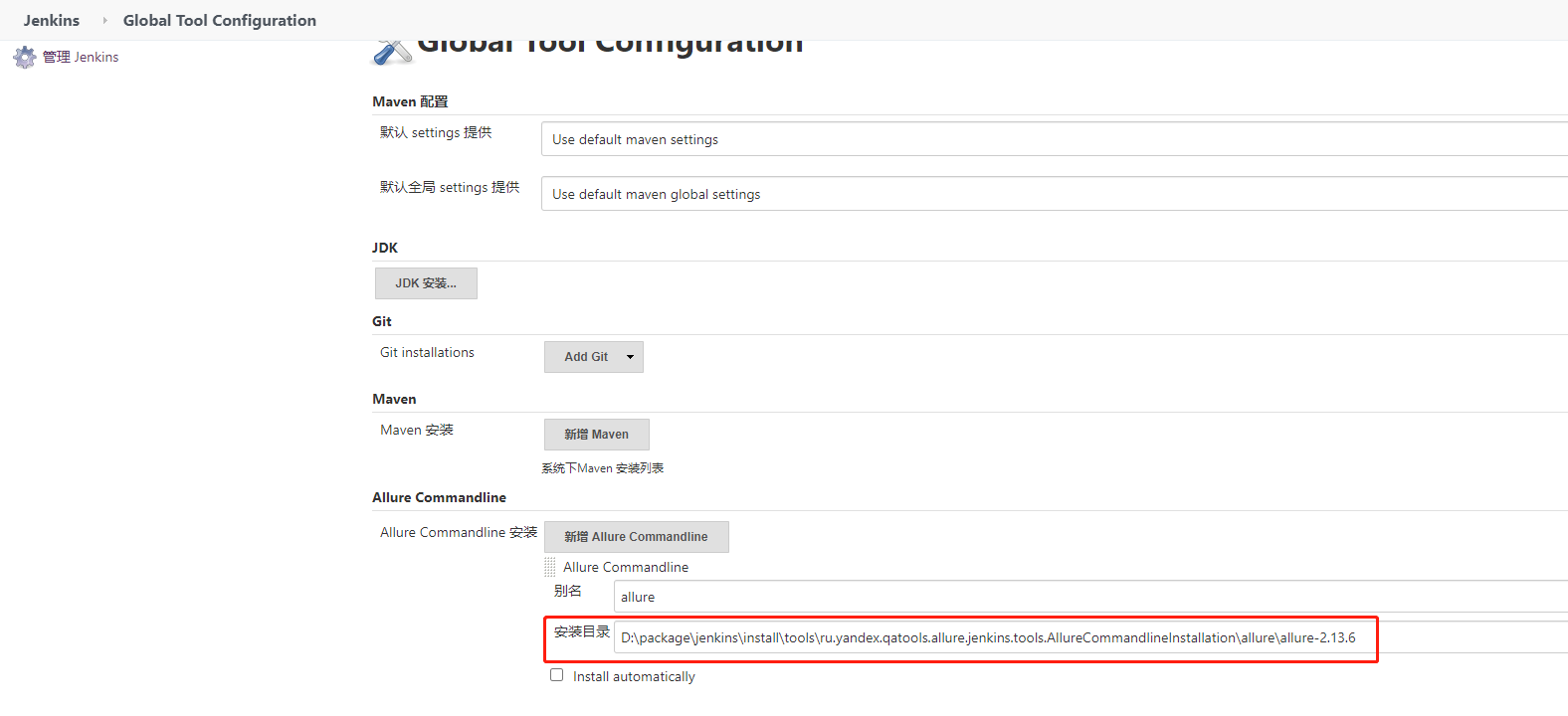Click the Maven 配置 section heading
1568x716 pixels.
coord(410,101)
